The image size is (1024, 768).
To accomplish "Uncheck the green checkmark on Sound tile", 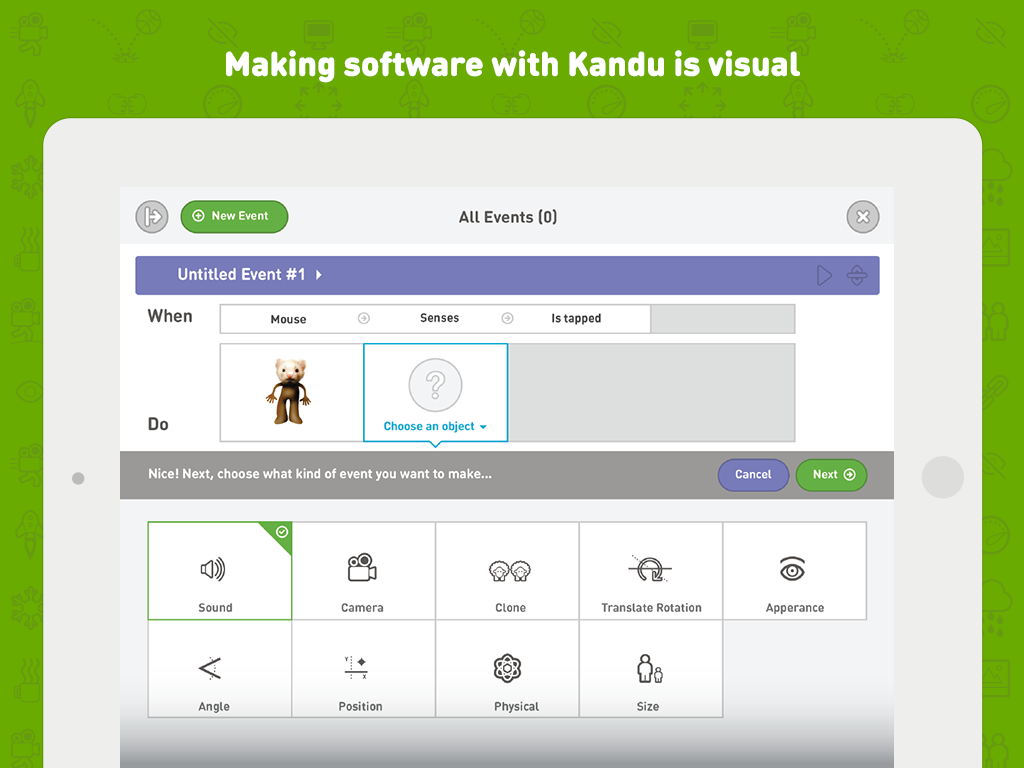I will pos(281,532).
